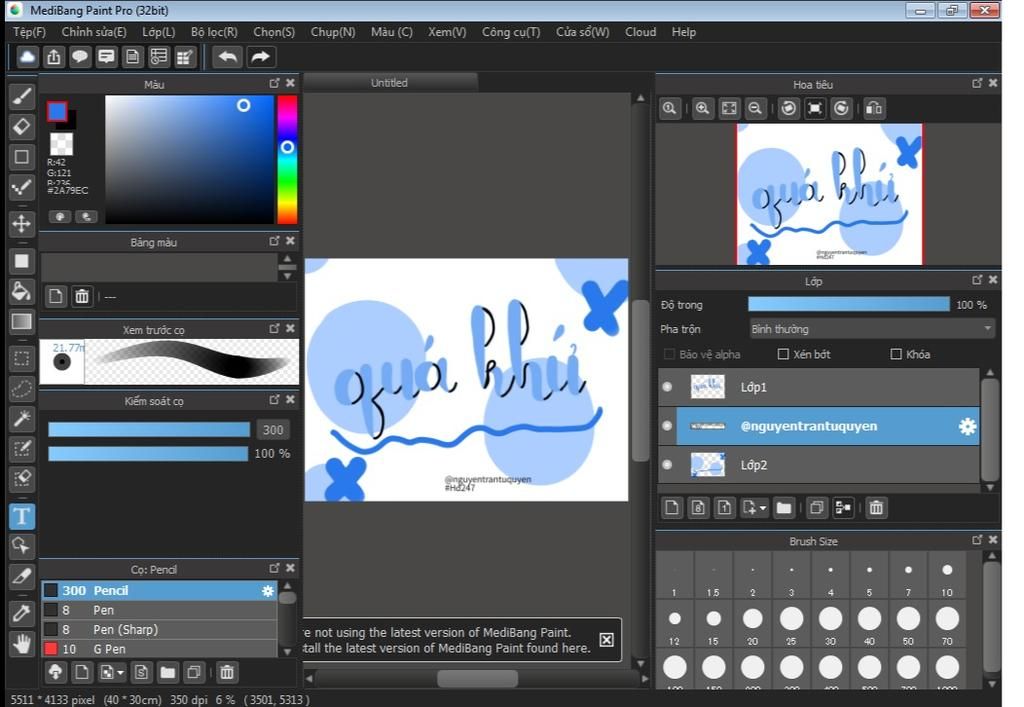Screen dimensions: 1024x707
Task: Open the Pha trộn blend mode dropdown
Action: (872, 329)
